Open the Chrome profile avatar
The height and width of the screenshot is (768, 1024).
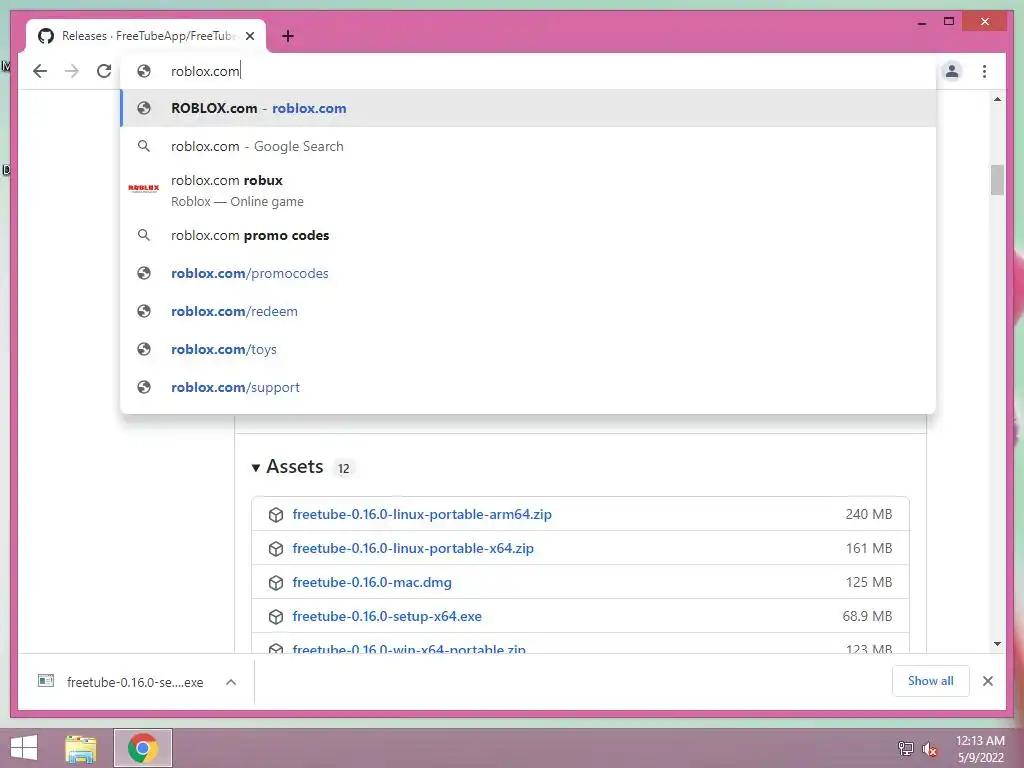tap(952, 71)
